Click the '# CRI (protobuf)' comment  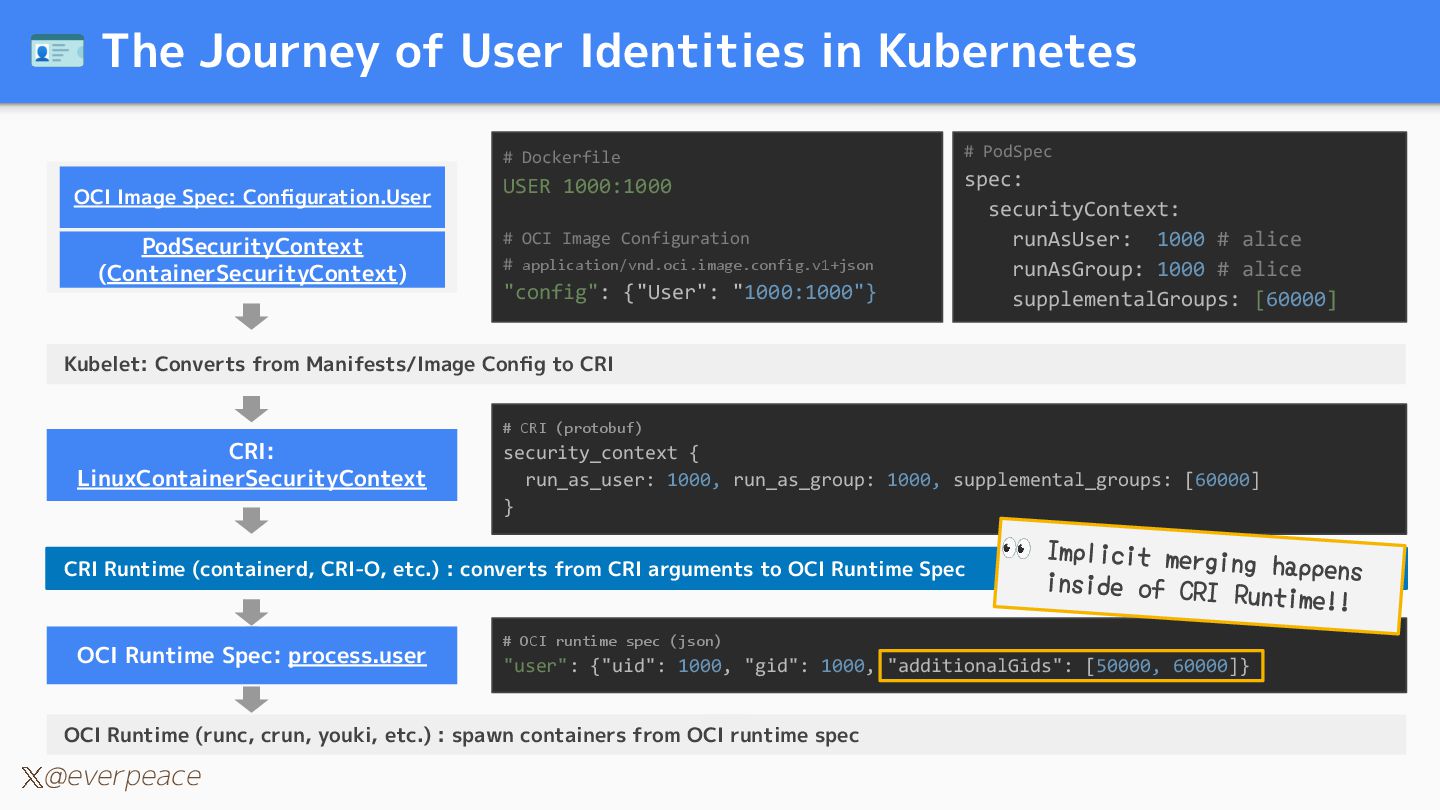[572, 428]
